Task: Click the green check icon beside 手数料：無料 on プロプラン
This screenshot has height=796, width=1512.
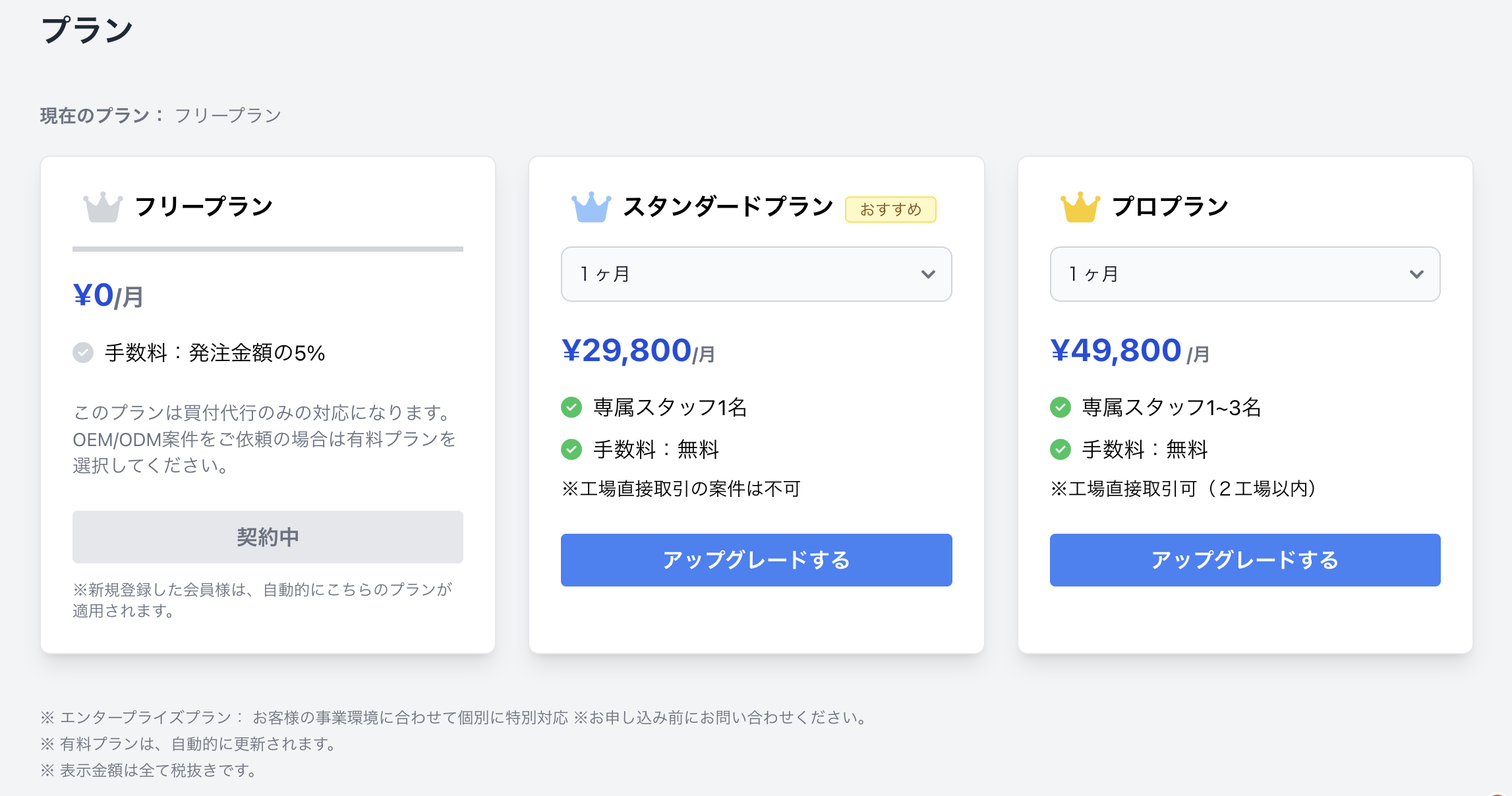Action: 1061,450
